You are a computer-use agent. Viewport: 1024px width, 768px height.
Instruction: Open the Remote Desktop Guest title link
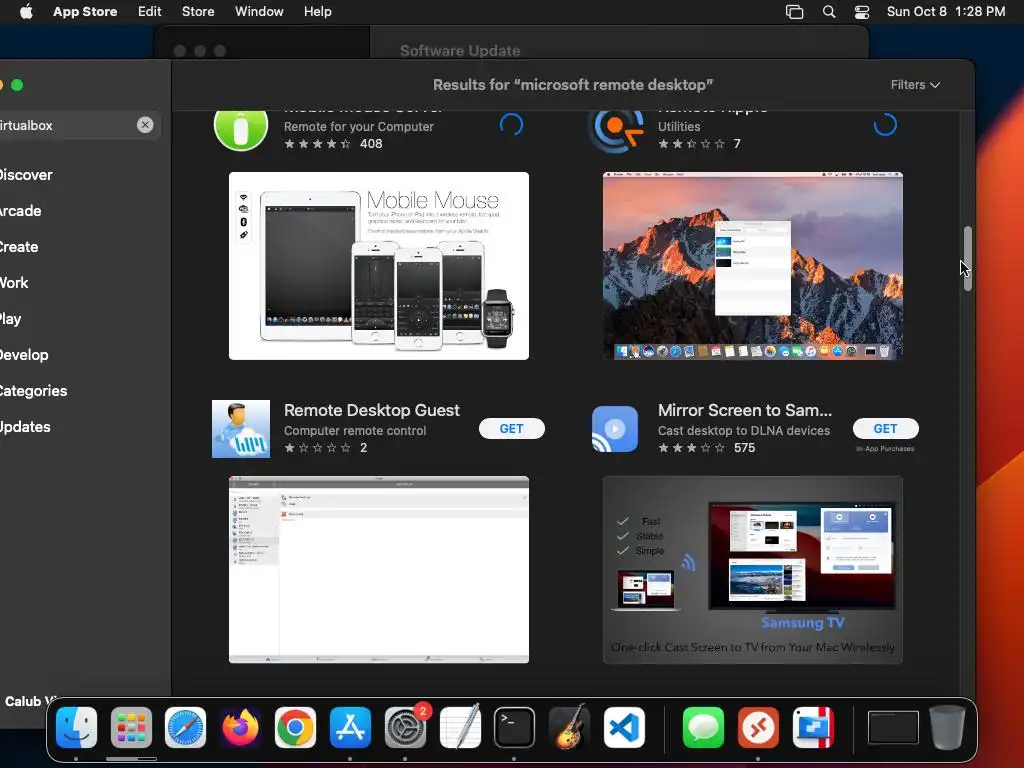point(372,410)
